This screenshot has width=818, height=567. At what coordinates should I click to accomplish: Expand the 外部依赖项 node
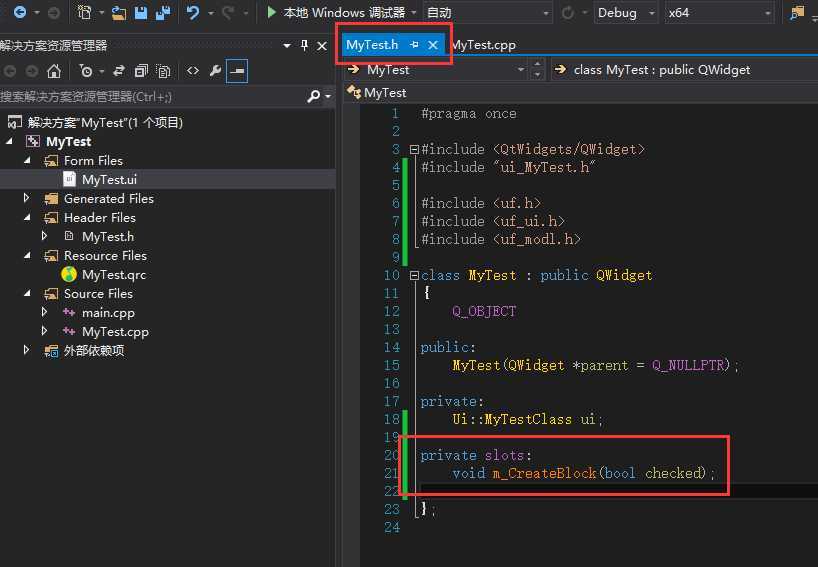(26, 351)
